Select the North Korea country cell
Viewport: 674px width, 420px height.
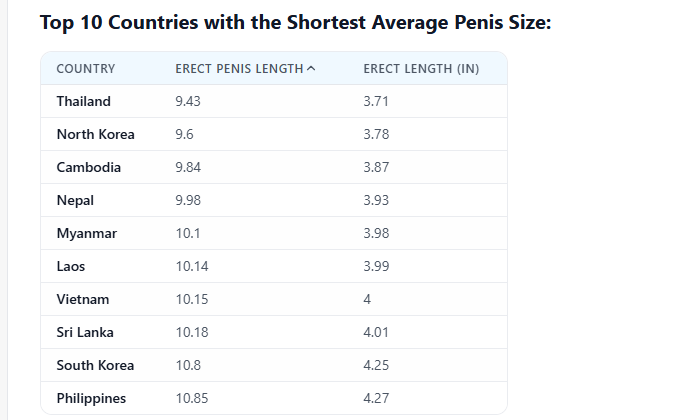coord(96,134)
